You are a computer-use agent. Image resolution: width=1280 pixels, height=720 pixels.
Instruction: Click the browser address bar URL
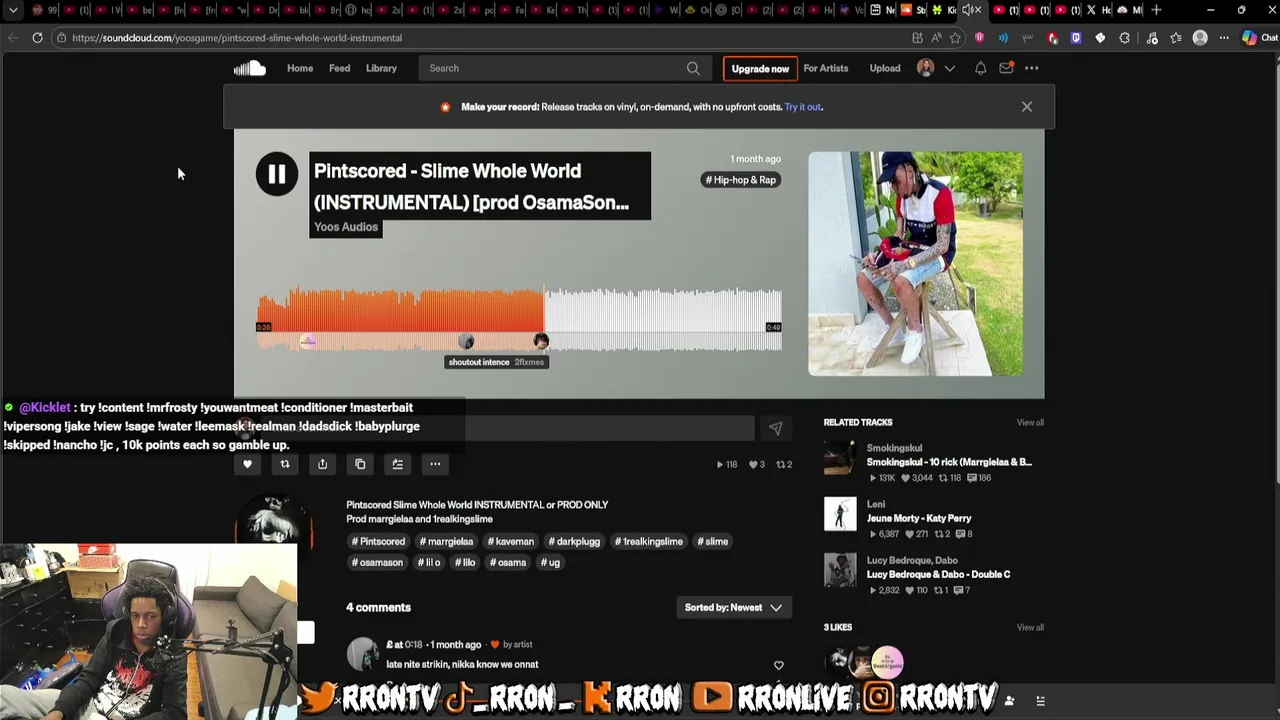(x=237, y=38)
